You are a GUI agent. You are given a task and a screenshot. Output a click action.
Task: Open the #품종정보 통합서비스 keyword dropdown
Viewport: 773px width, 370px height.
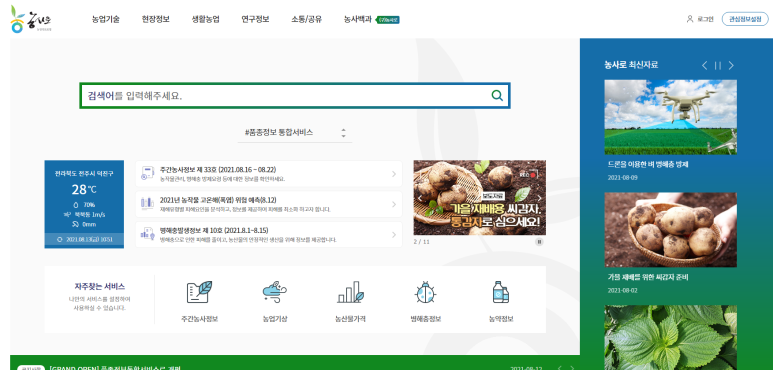point(295,133)
